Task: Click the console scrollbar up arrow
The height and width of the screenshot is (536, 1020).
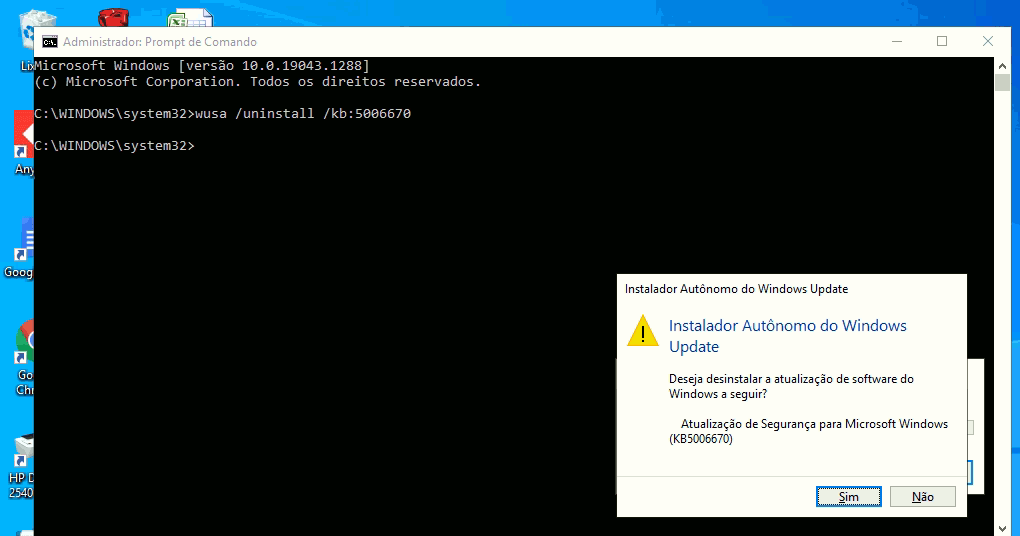Action: 1002,66
